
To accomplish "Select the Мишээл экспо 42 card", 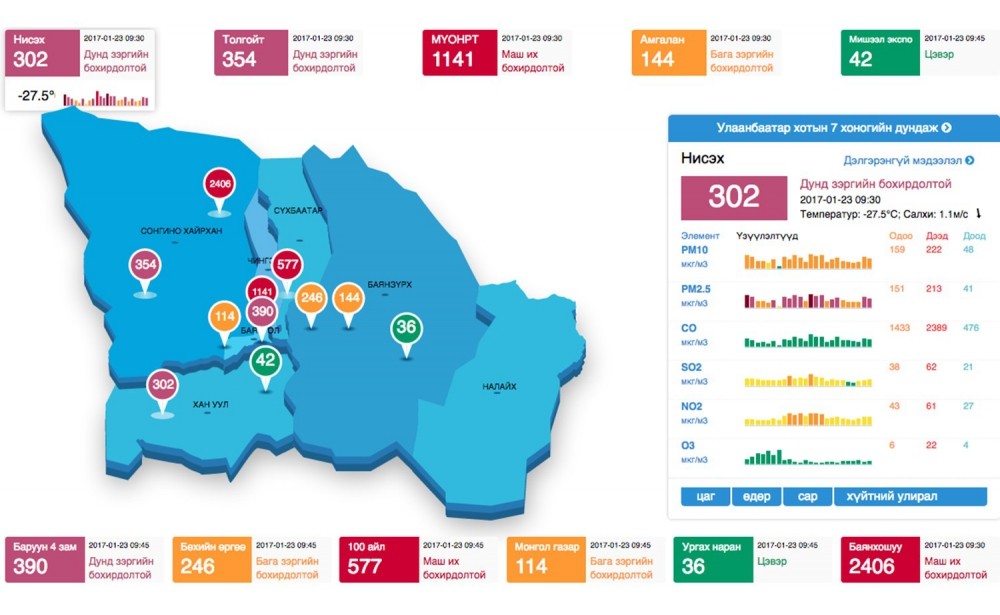I will point(918,53).
